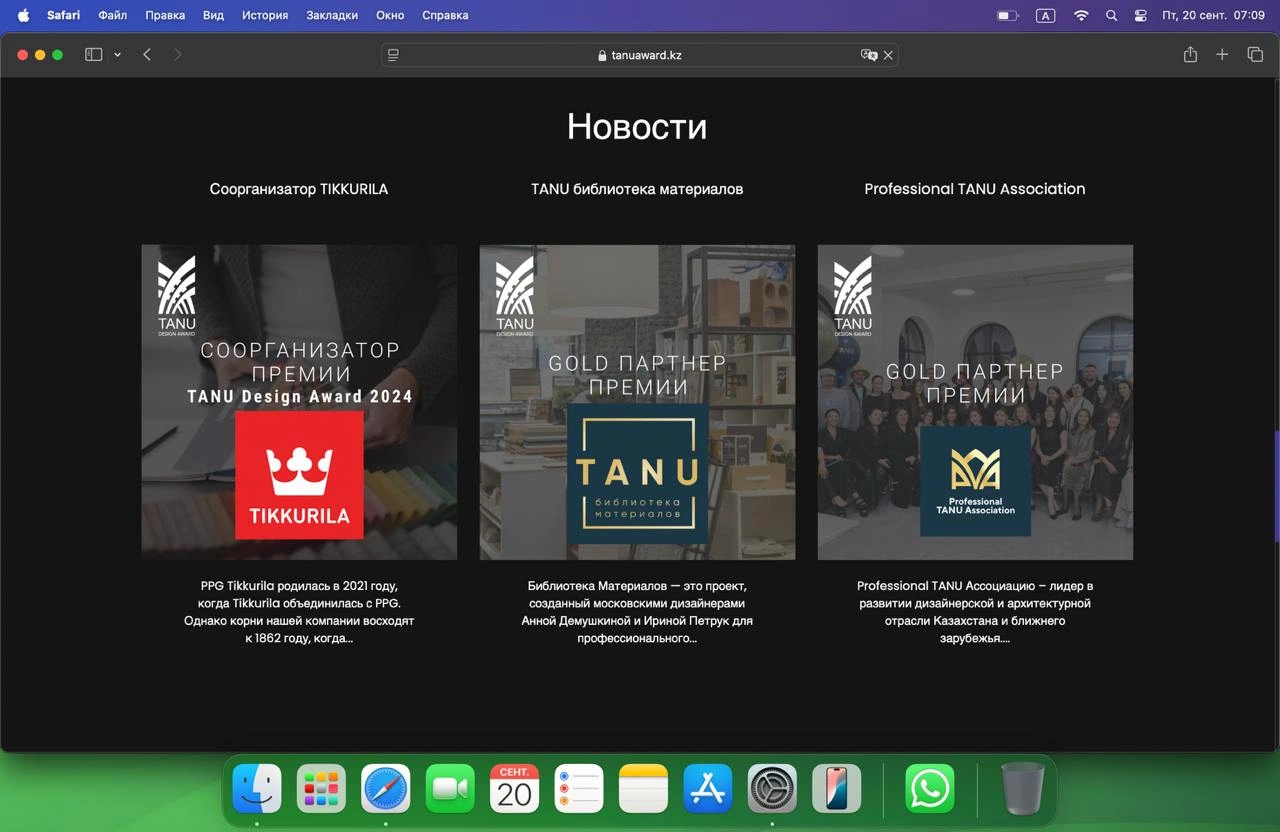Open sidebar options dropdown chevron

click(x=117, y=55)
